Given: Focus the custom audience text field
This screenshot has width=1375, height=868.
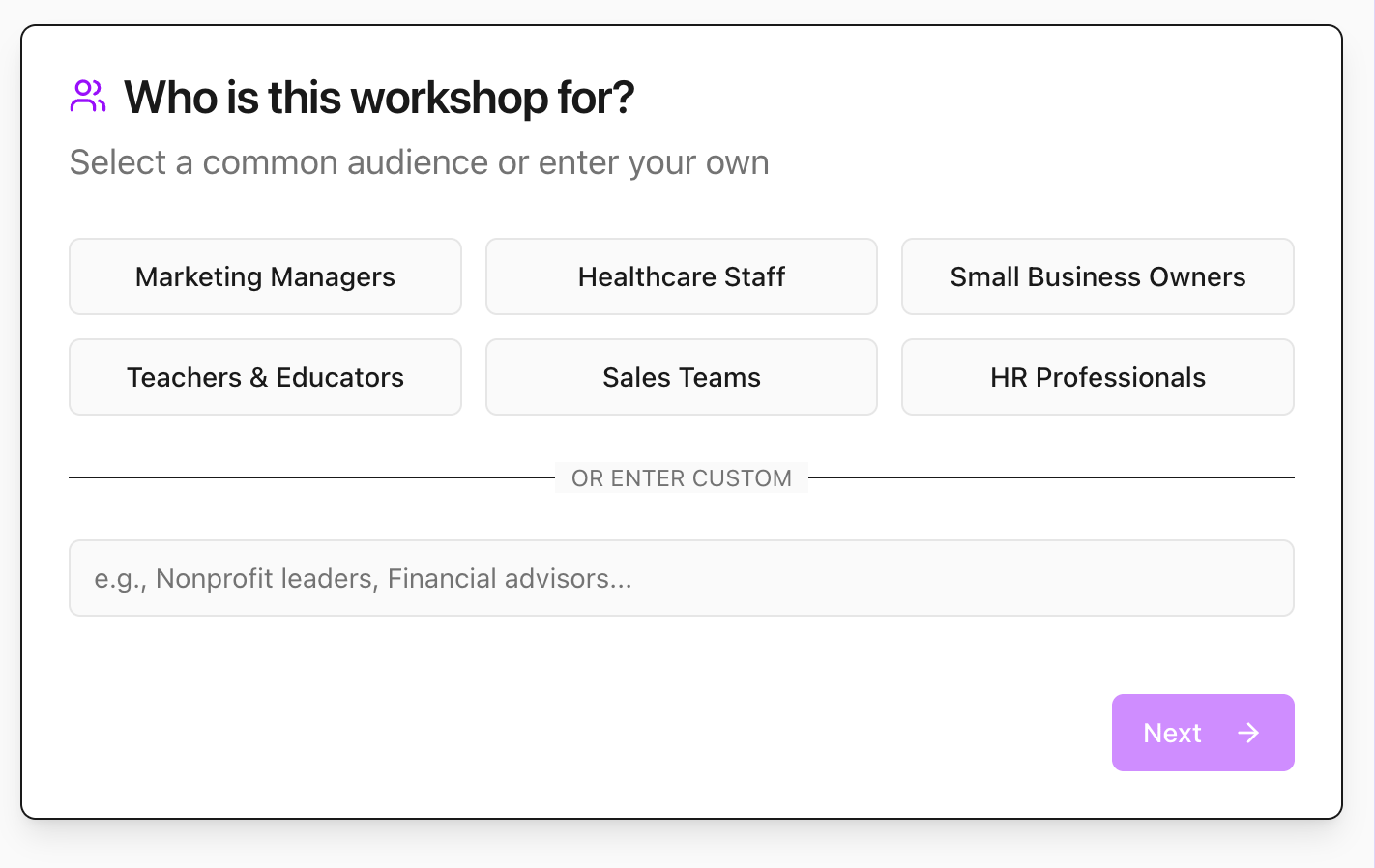Looking at the screenshot, I should pos(681,578).
